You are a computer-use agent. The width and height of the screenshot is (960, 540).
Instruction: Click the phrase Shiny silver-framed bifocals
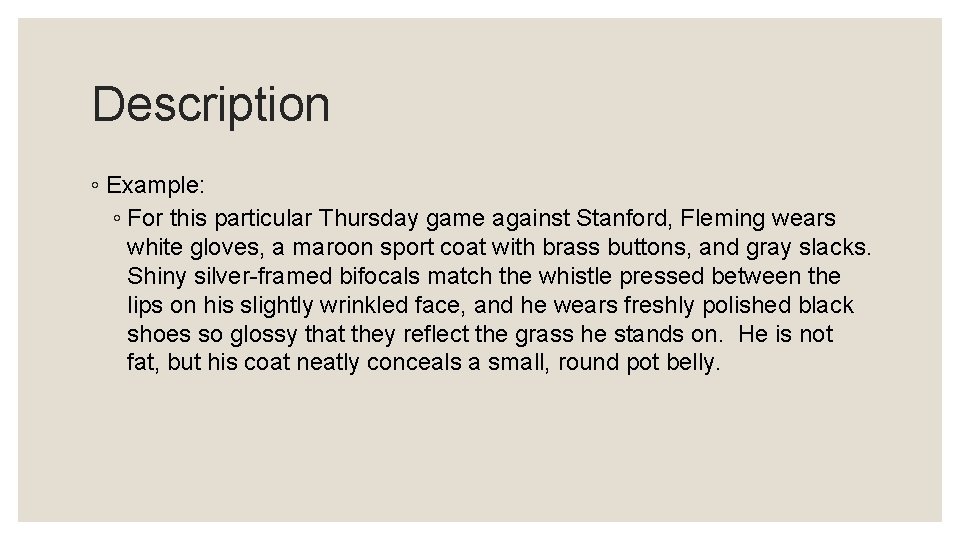tap(273, 276)
